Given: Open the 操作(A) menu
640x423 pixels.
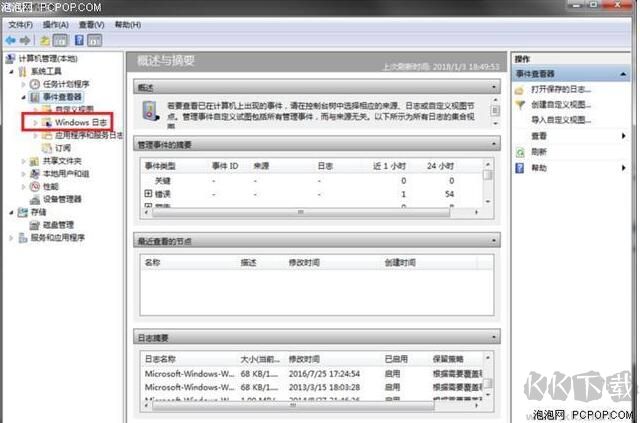Looking at the screenshot, I should (x=56, y=25).
